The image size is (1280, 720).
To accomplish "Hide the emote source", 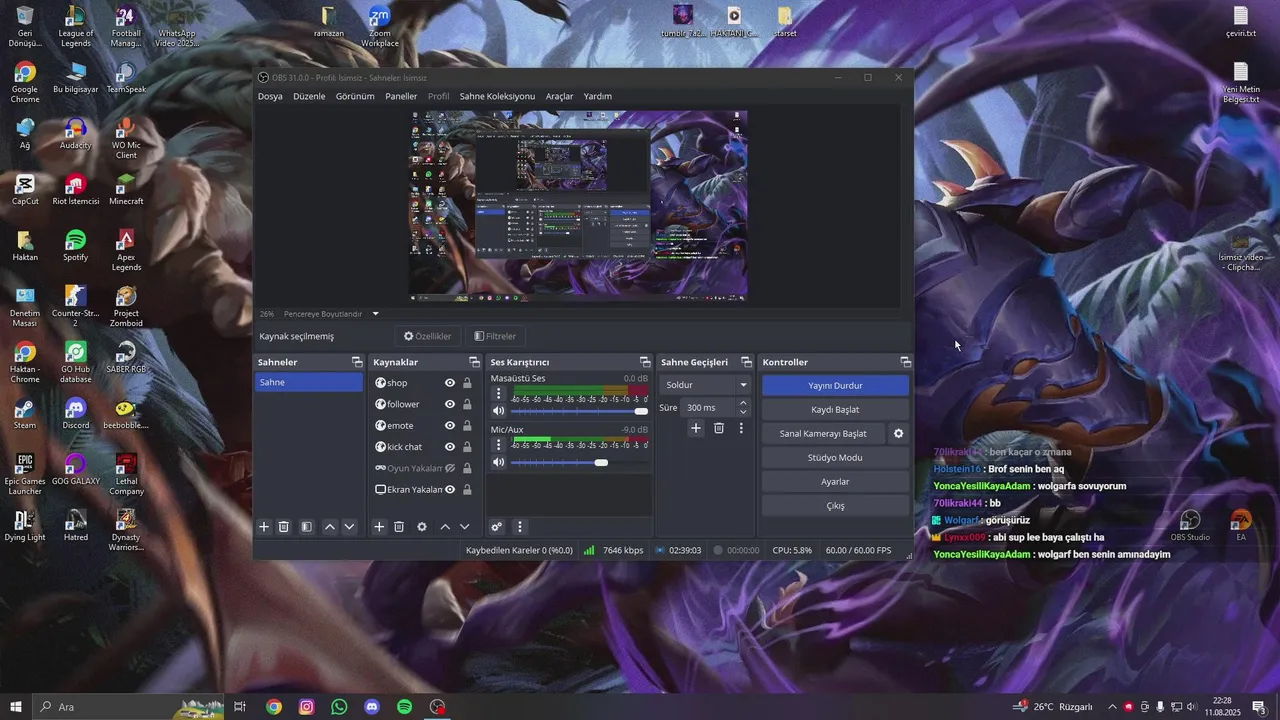I will (450, 425).
